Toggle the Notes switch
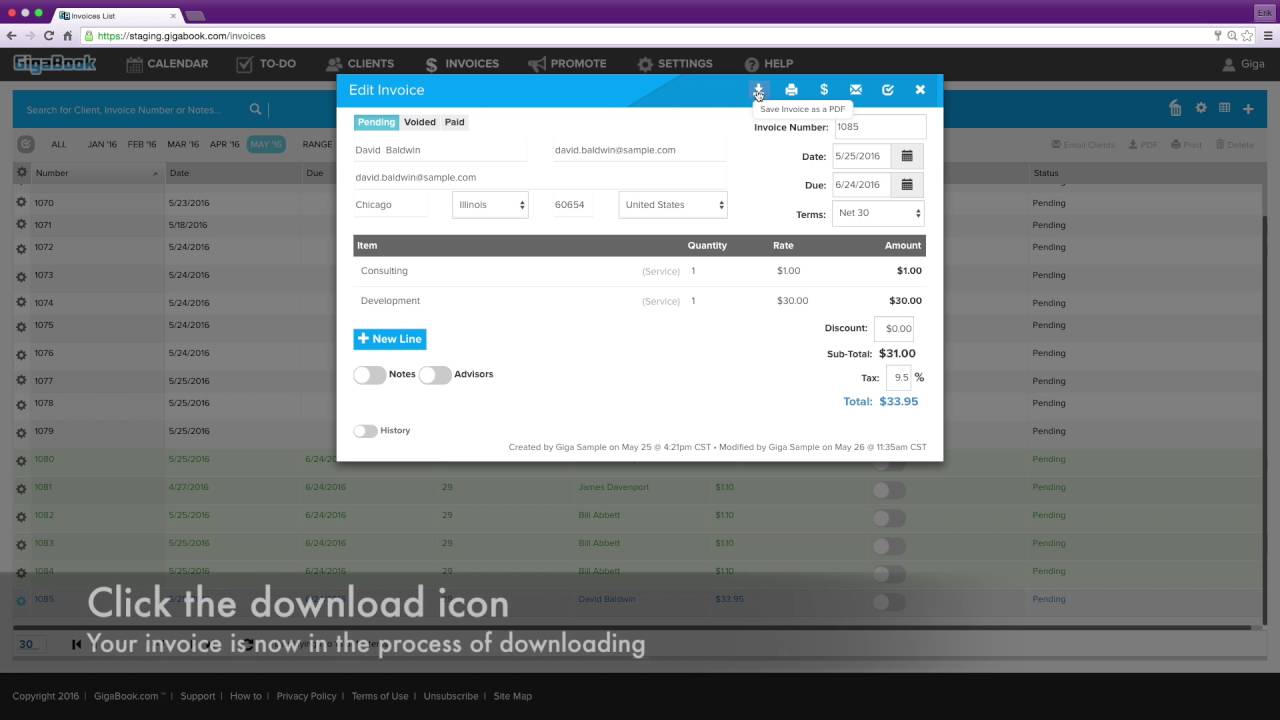Screen dimensions: 1280x720 tap(369, 375)
